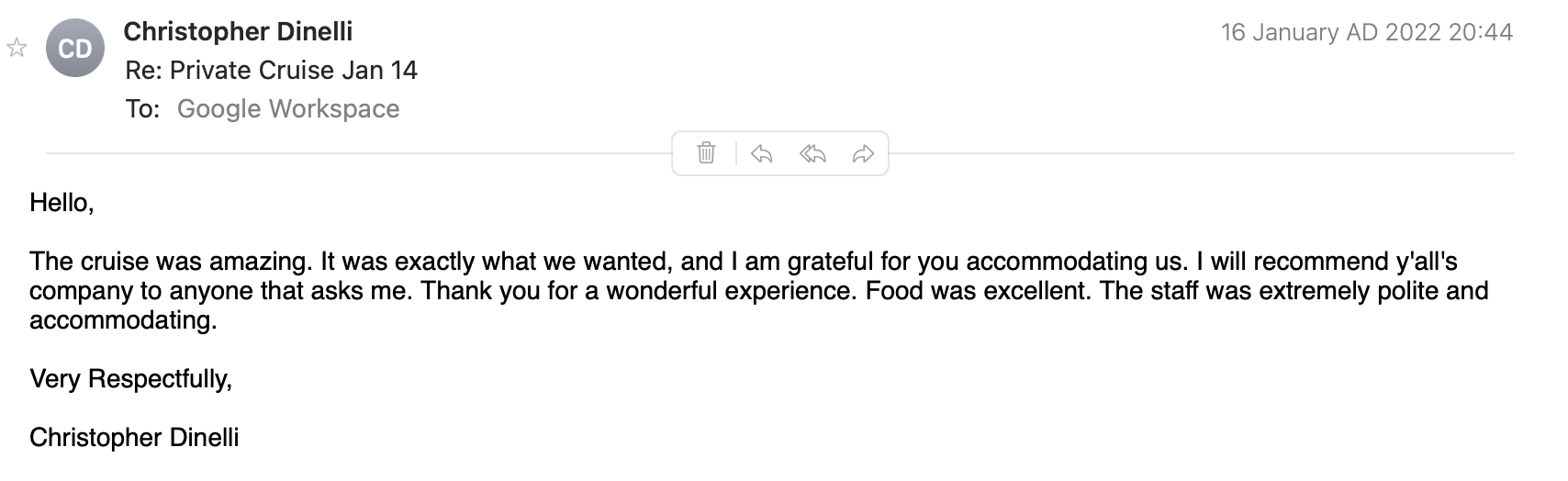Click the word accommodating. on last body line

click(123, 320)
